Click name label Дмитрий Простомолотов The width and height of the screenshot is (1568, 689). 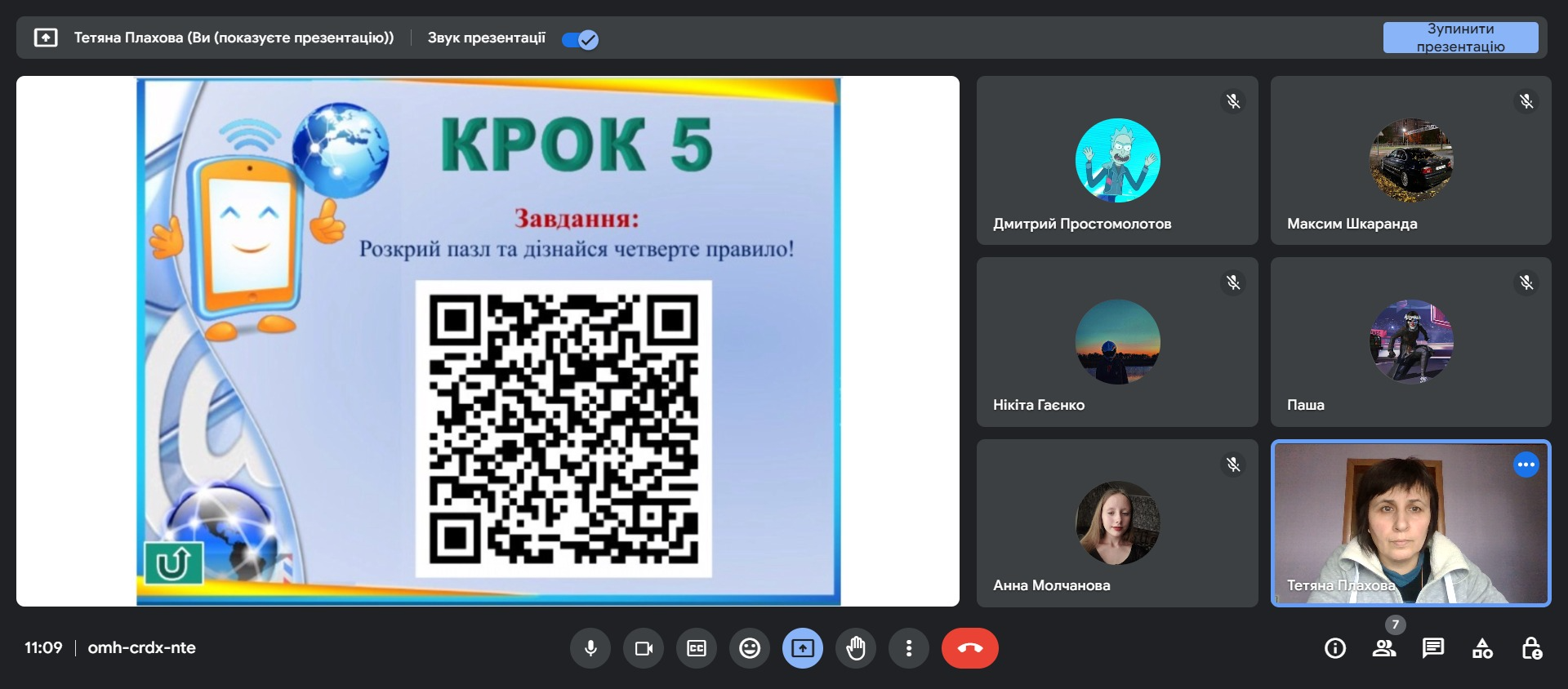pyautogui.click(x=1082, y=224)
